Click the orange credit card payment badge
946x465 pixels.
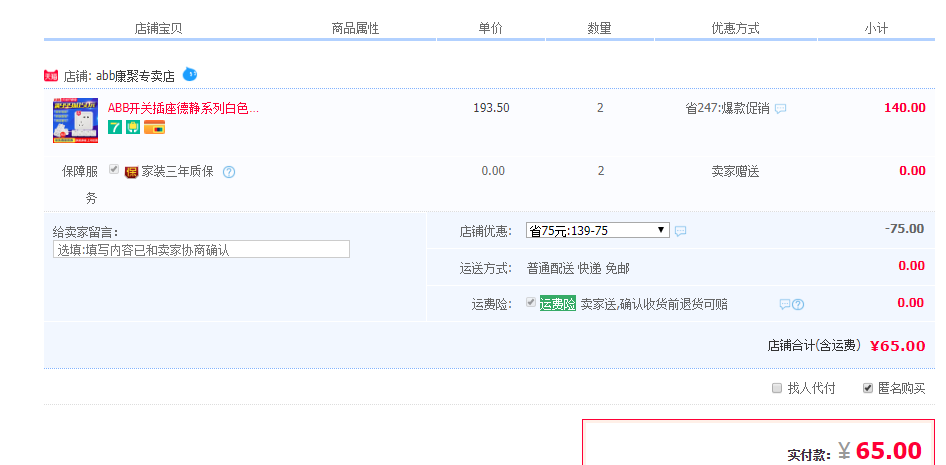point(154,127)
